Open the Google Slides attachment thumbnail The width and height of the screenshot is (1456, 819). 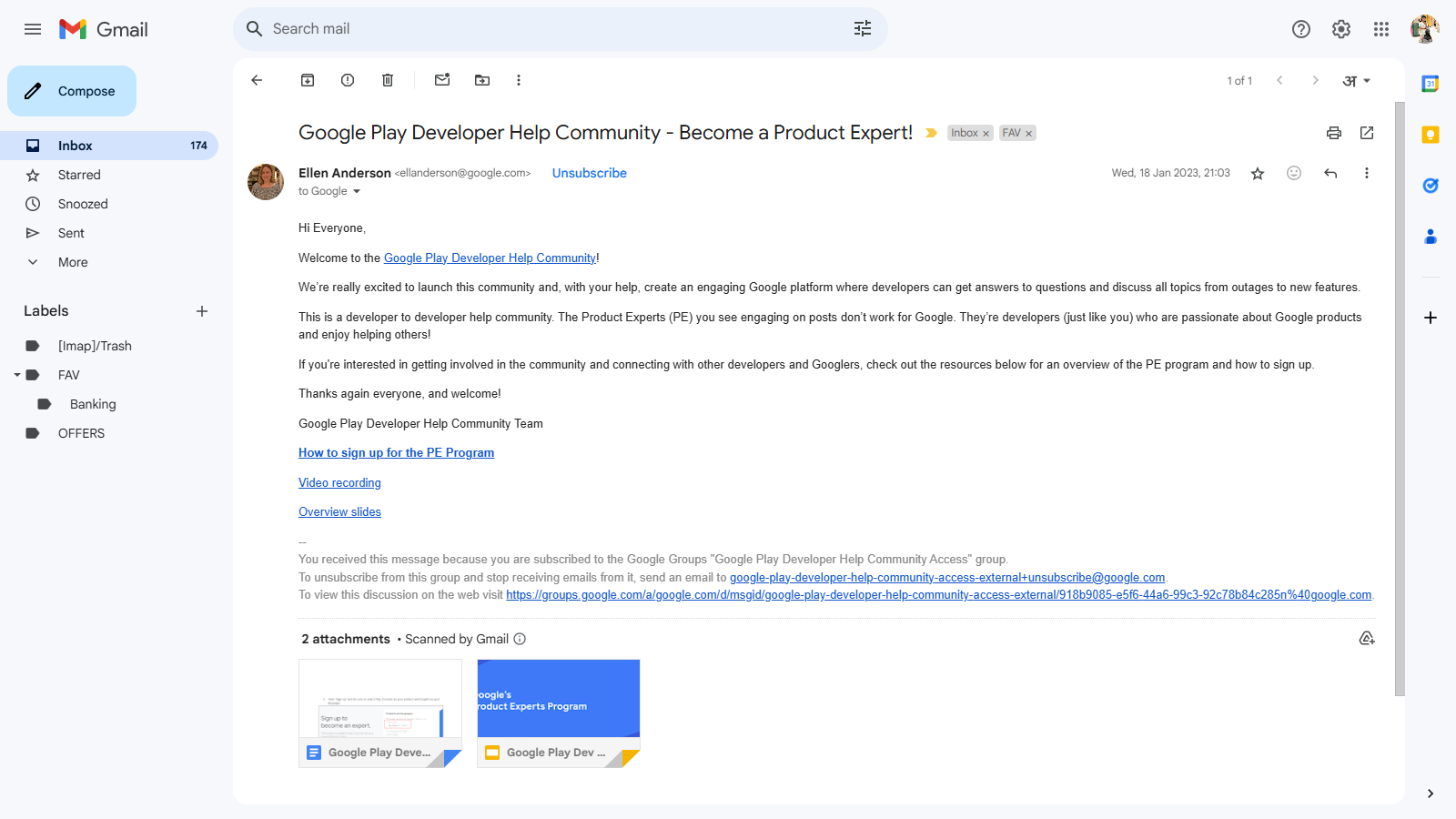point(559,713)
